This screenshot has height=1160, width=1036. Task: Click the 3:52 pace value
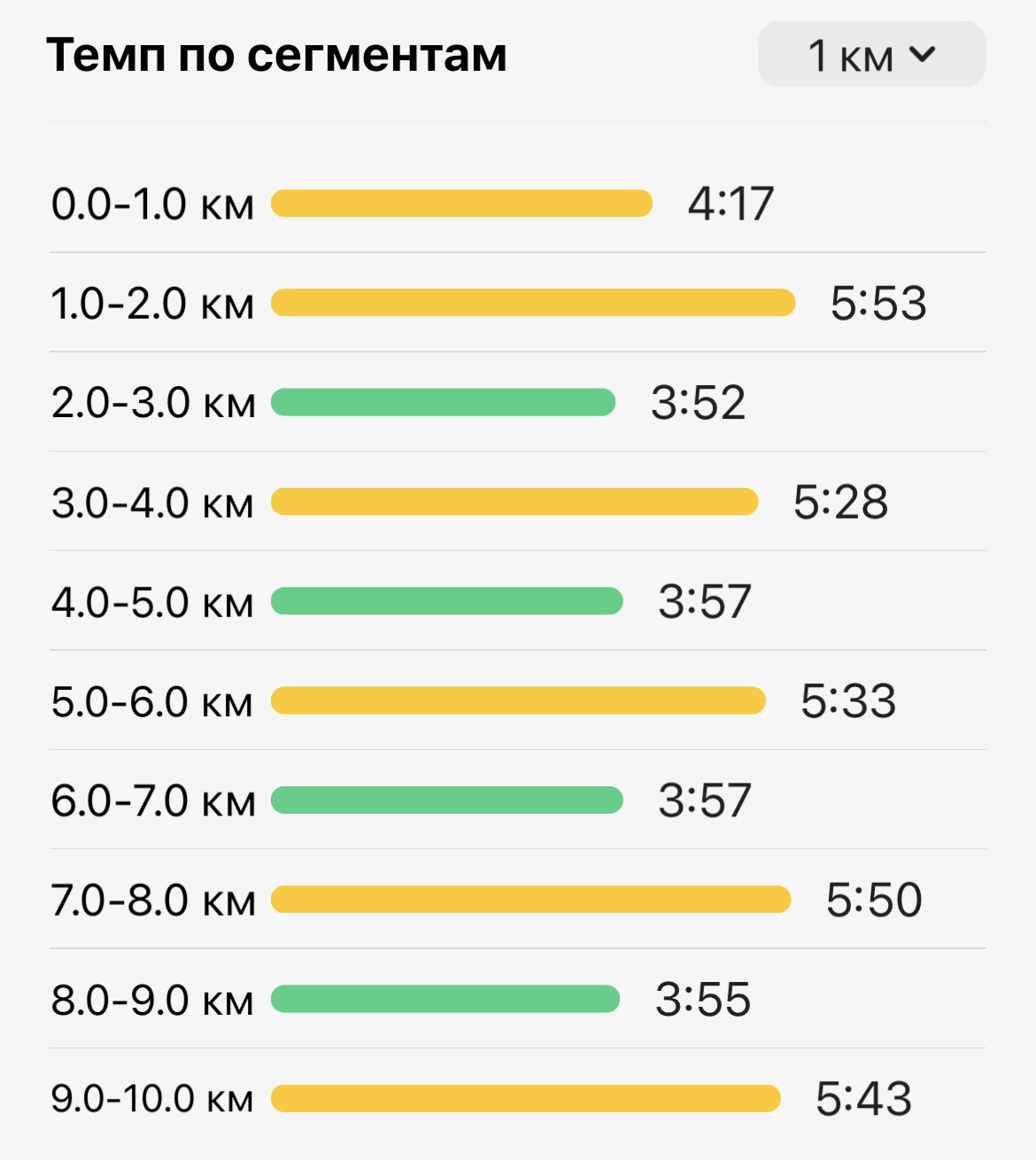click(699, 403)
